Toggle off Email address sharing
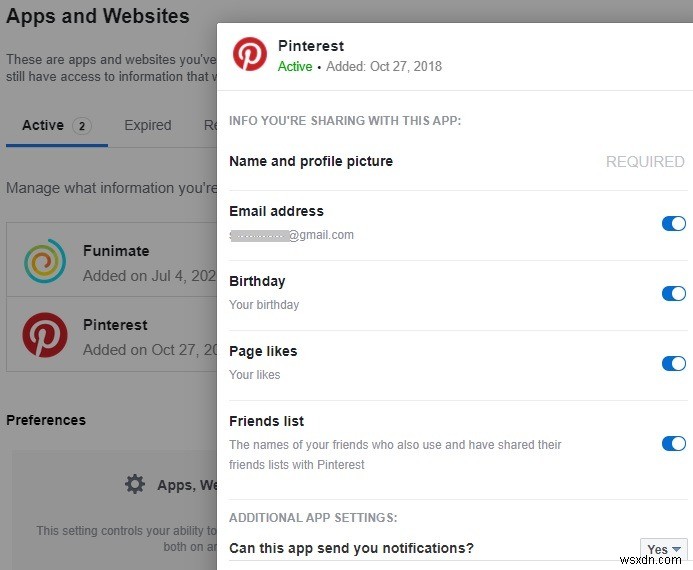The width and height of the screenshot is (693, 570). (674, 224)
